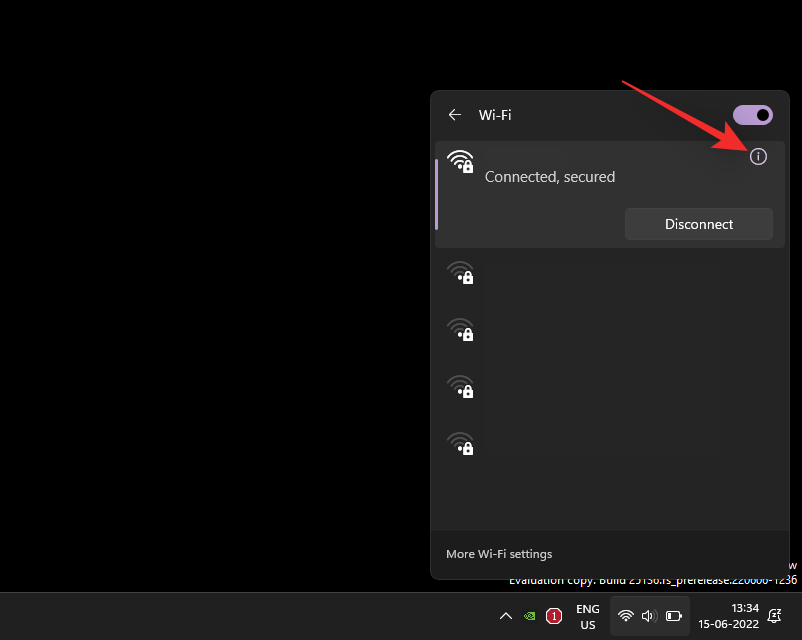802x640 pixels.
Task: Open More Wi-Fi settings
Action: pos(499,553)
